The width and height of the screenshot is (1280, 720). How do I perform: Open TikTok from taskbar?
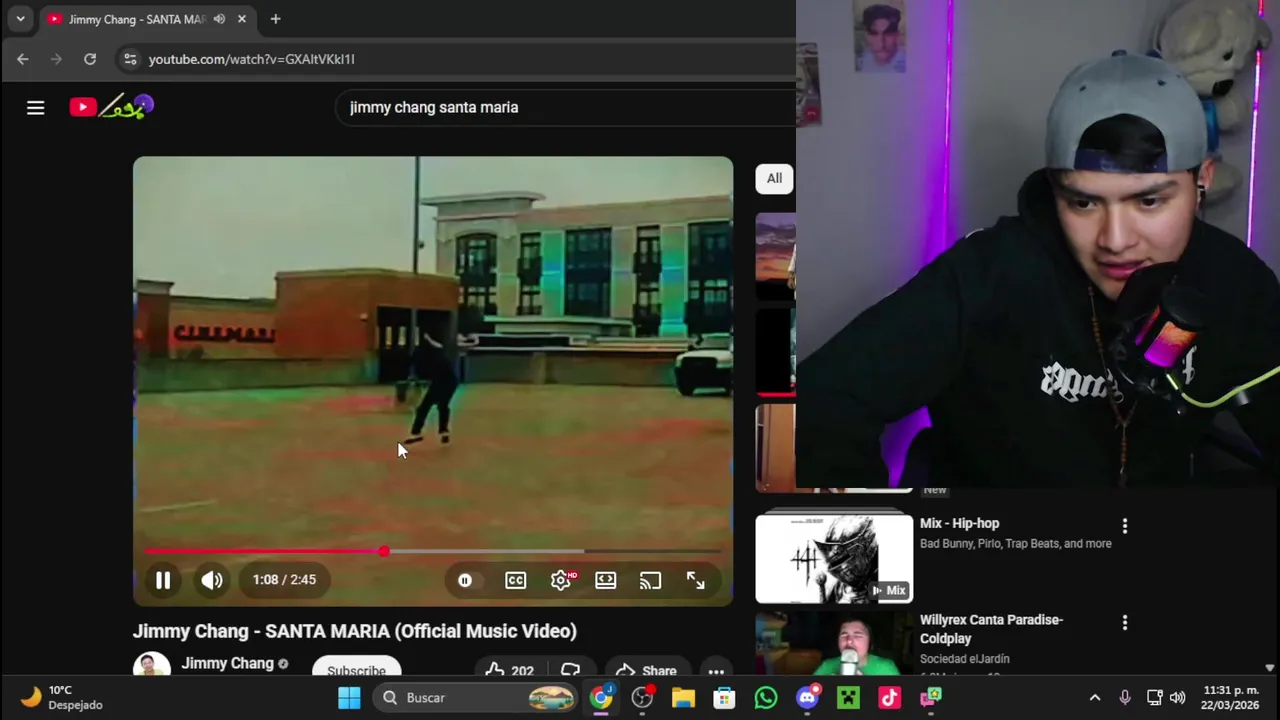[x=889, y=698]
